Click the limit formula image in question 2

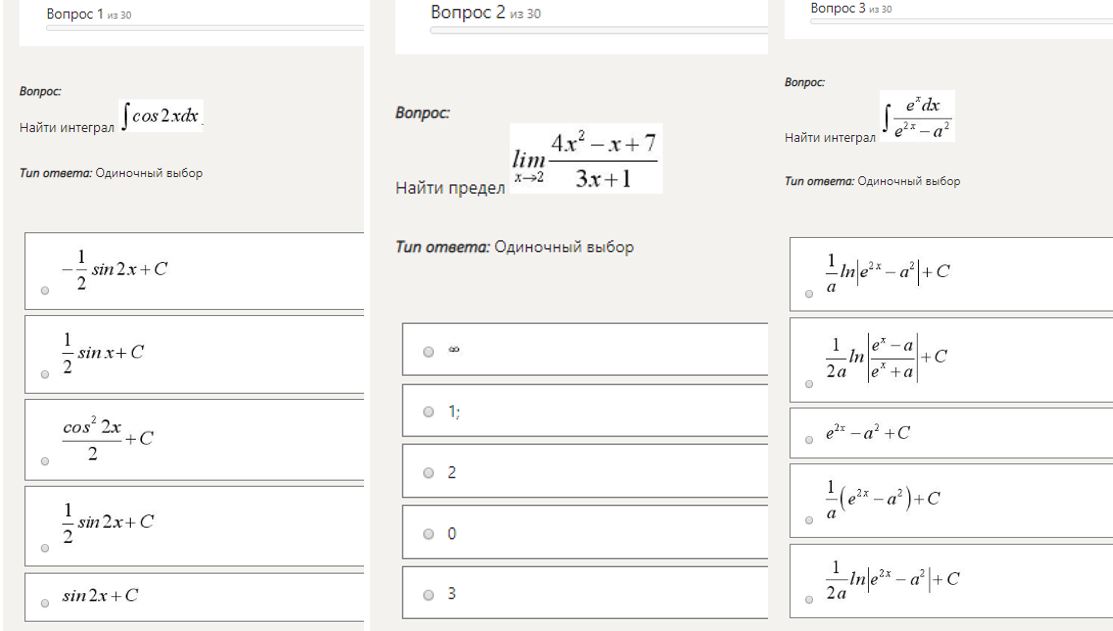pos(585,158)
